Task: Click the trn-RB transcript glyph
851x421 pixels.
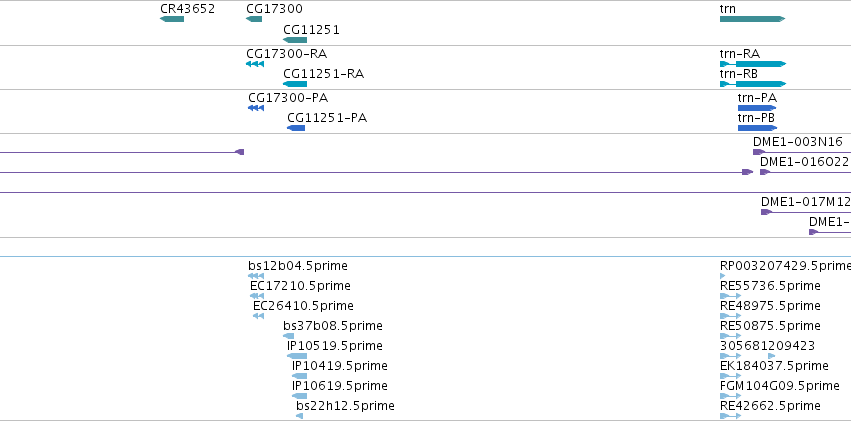Action: point(753,84)
